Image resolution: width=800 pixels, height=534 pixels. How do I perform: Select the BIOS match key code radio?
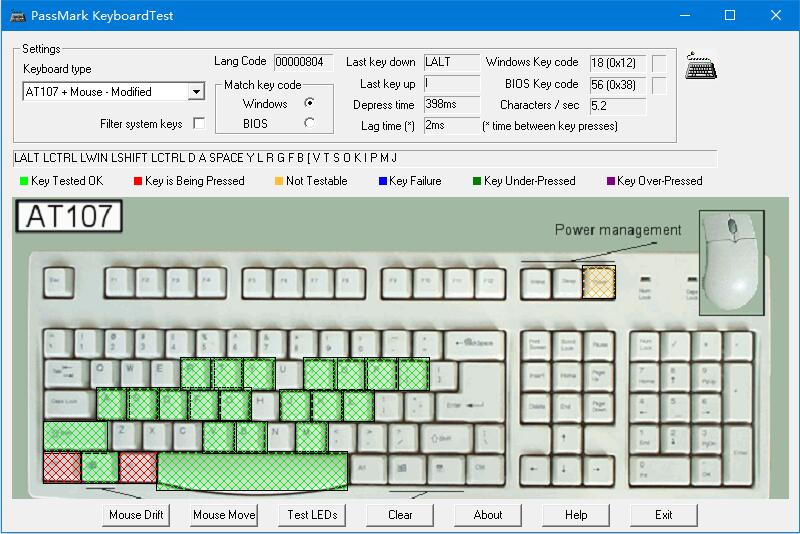point(309,123)
